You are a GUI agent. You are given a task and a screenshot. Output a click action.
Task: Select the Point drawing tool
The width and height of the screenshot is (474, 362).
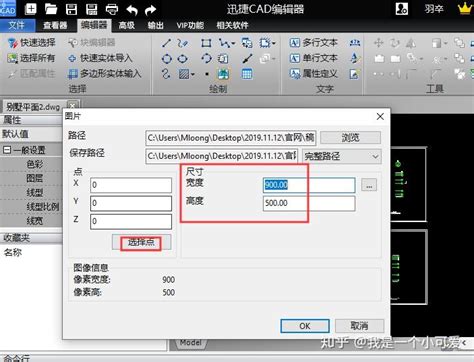point(207,74)
